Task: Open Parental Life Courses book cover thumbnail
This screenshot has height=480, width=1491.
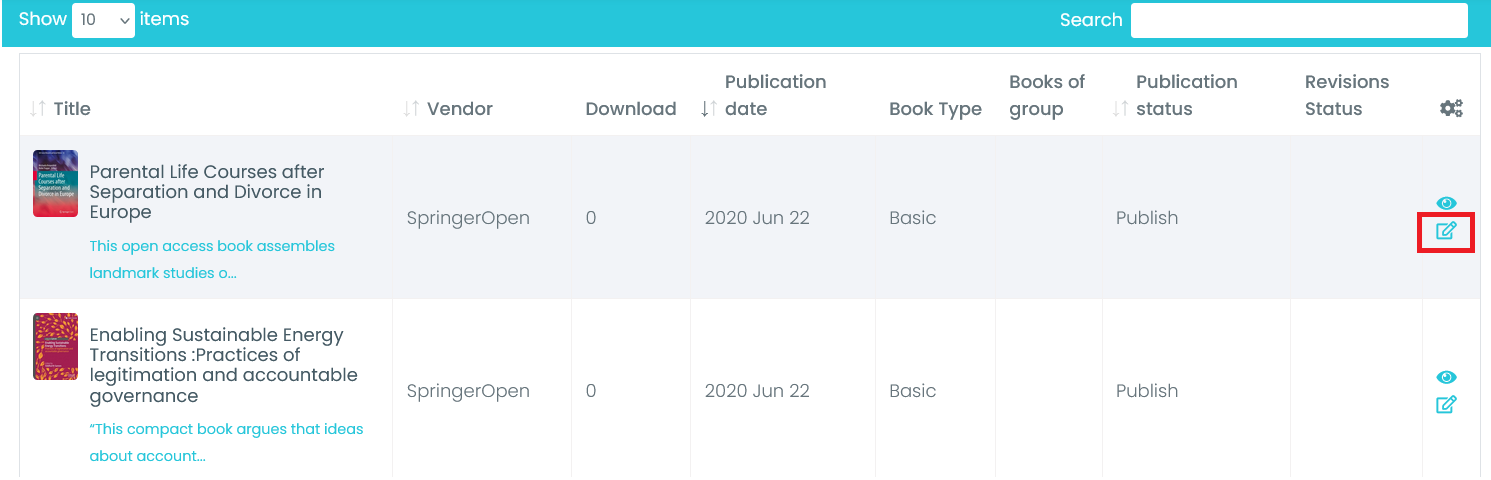Action: click(55, 184)
